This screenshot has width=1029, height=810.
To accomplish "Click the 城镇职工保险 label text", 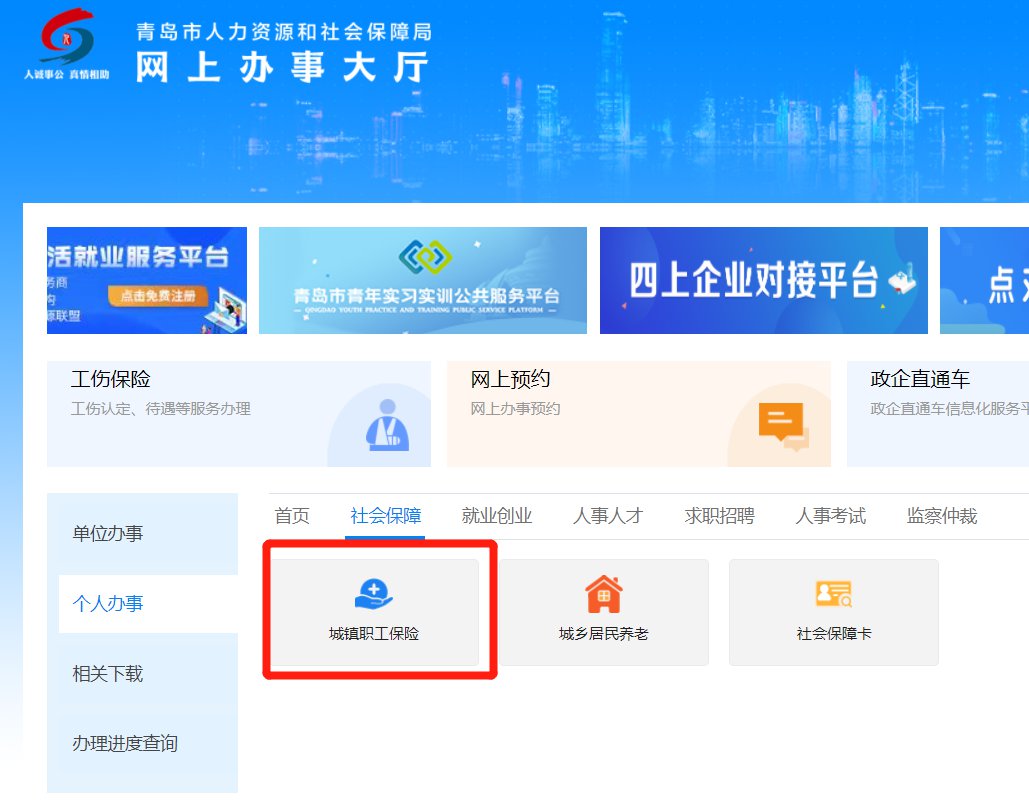I will pos(373,633).
